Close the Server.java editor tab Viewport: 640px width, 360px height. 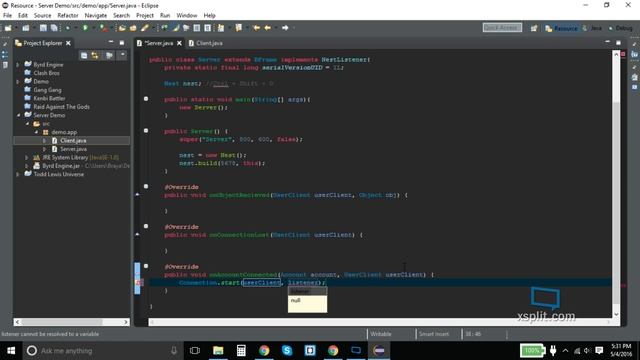pos(179,43)
